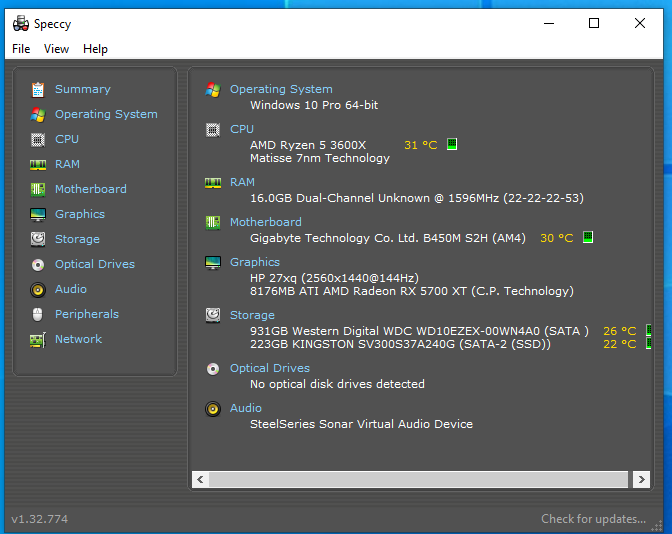
Task: Click the 31 °C CPU temperature value
Action: point(420,145)
